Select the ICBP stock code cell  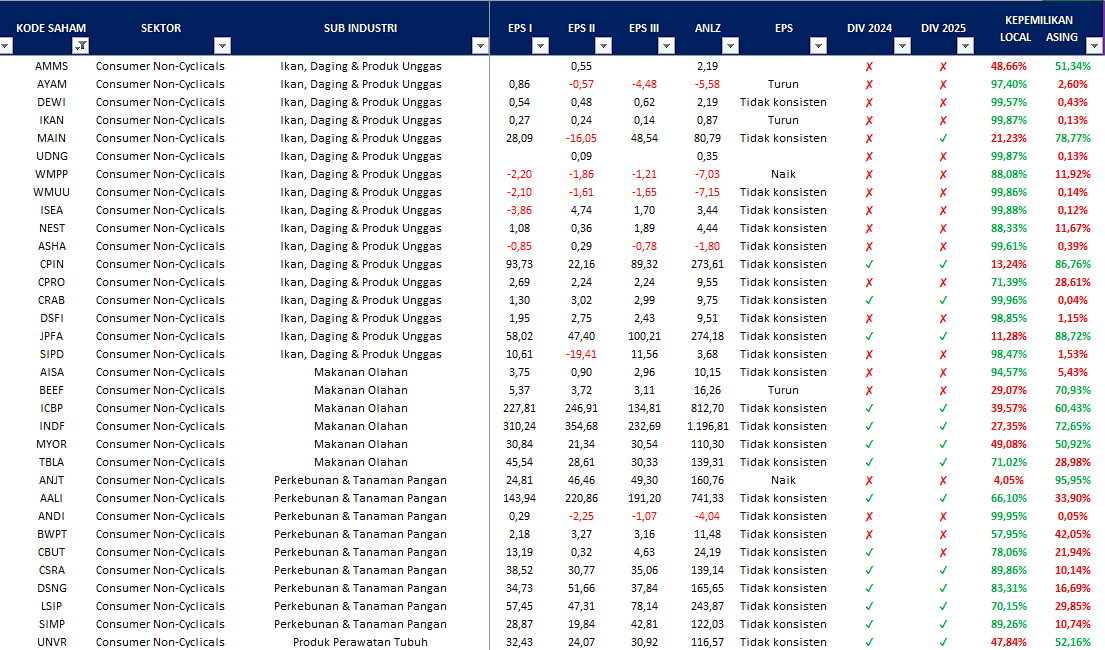tap(52, 408)
